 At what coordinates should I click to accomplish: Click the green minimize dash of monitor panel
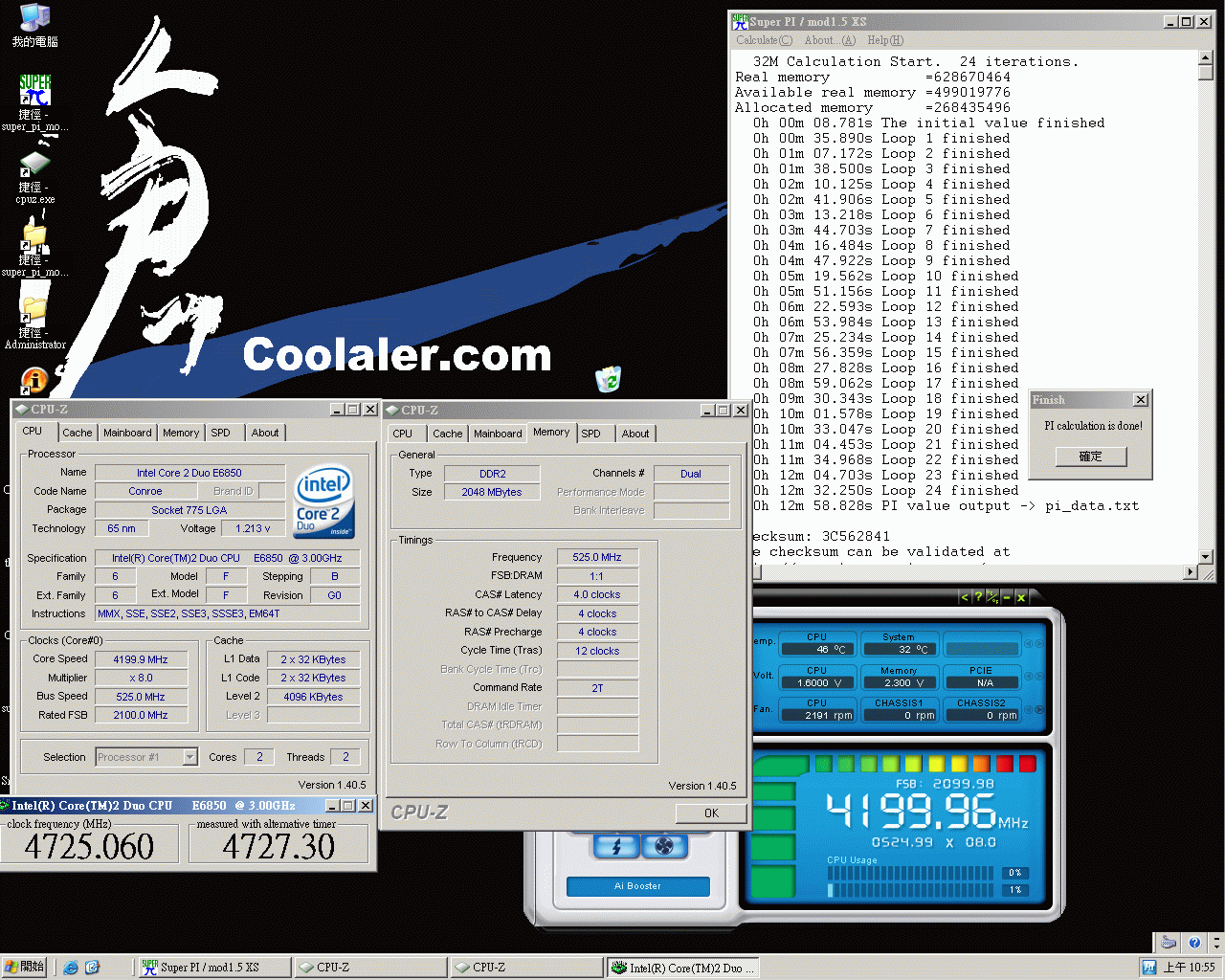[1007, 597]
